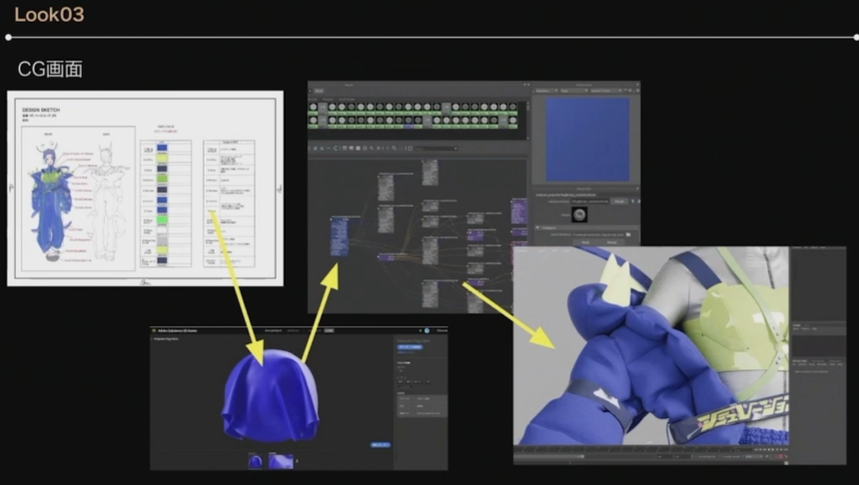Screen dimensions: 859x485
Task: Click the highlighted tab in Substance Assets header
Action: point(329,330)
